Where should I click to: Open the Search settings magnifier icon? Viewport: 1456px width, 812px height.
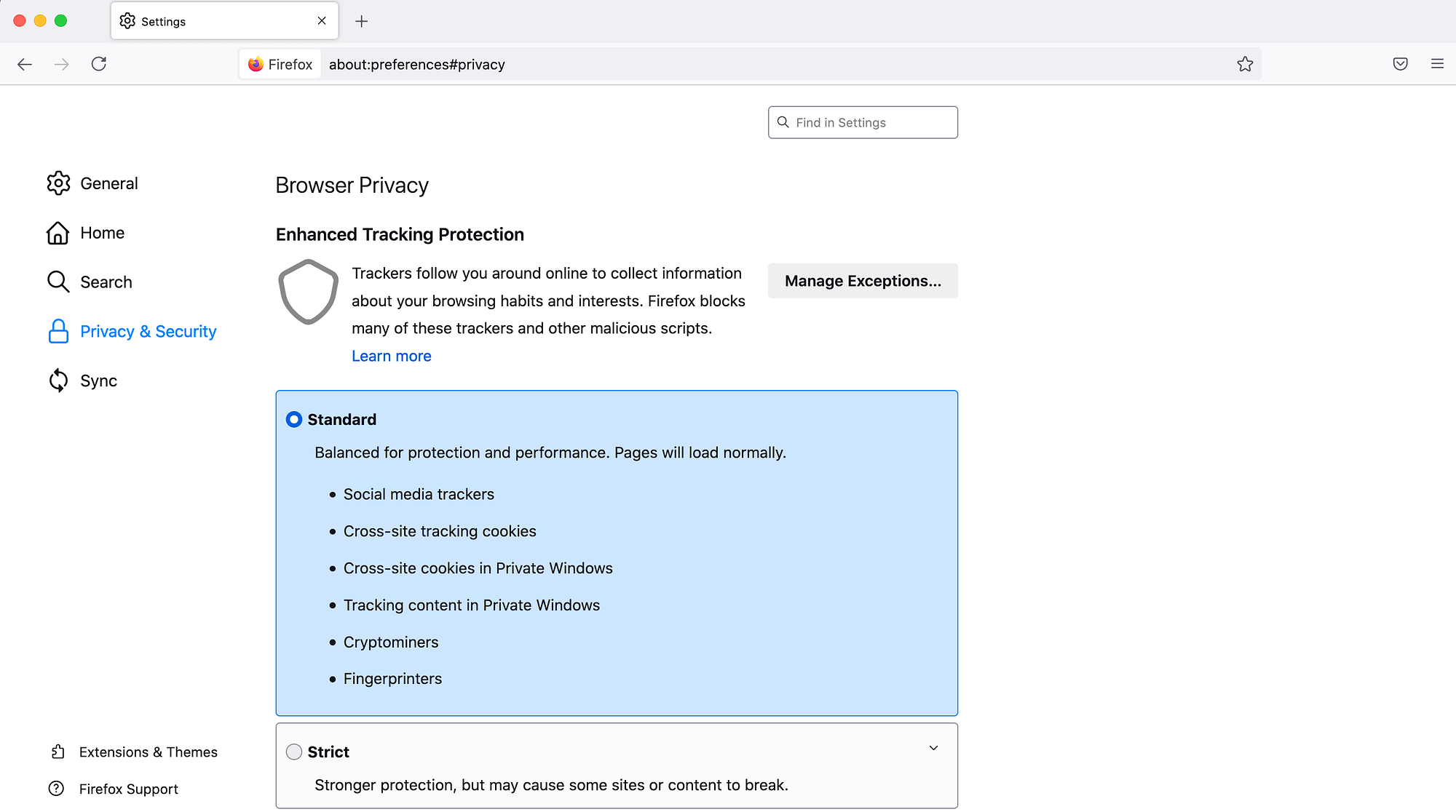(x=58, y=282)
